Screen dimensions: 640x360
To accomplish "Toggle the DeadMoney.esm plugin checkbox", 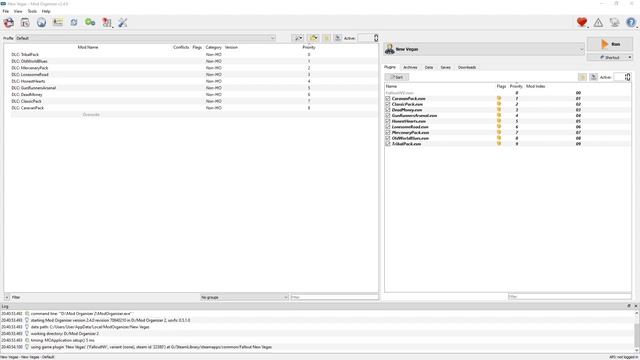I will coord(388,110).
